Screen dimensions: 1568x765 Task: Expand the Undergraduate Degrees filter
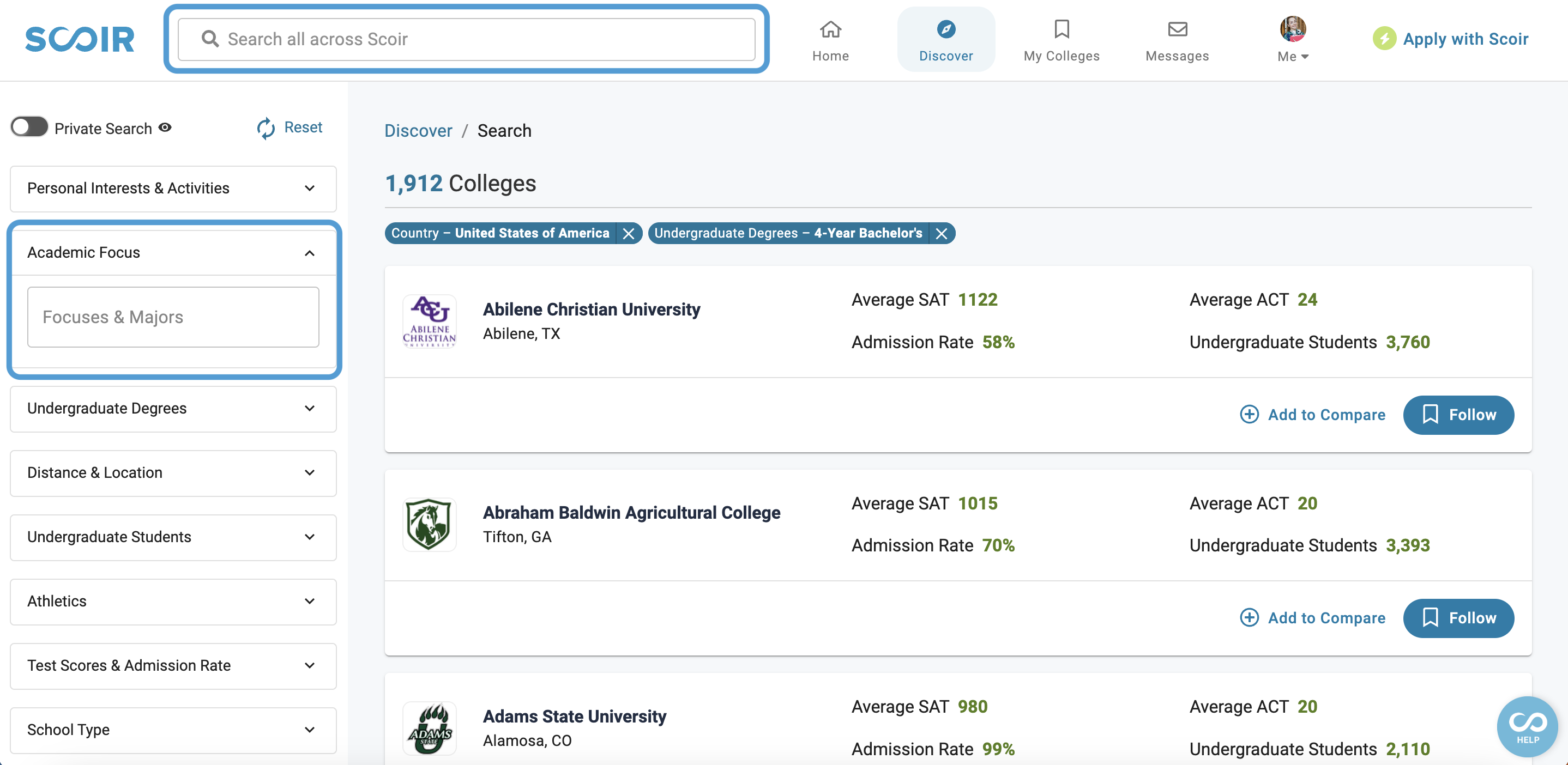[173, 409]
